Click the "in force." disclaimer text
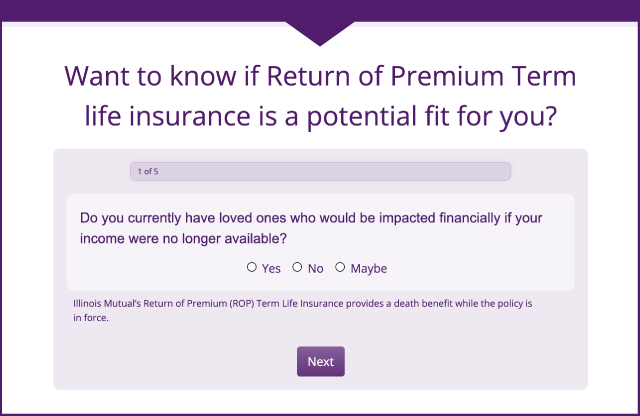Image resolution: width=640 pixels, height=416 pixels. pos(91,318)
